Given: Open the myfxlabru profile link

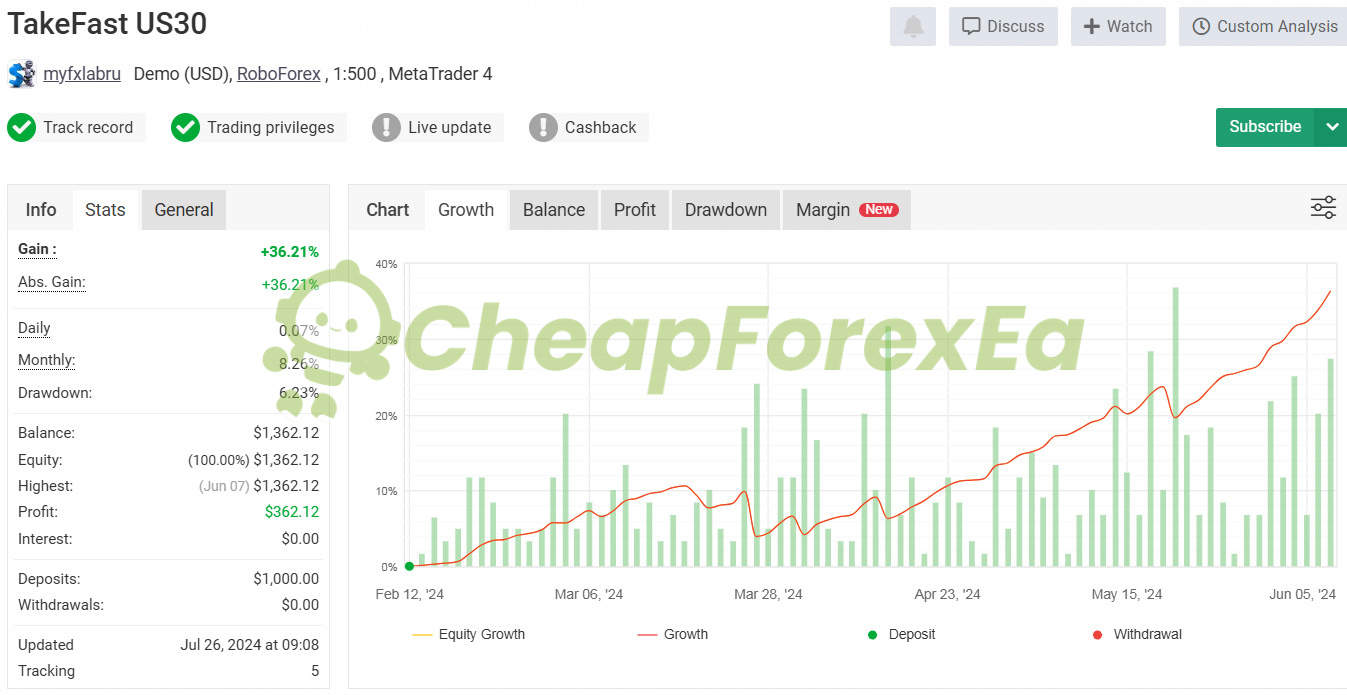Looking at the screenshot, I should click(82, 74).
